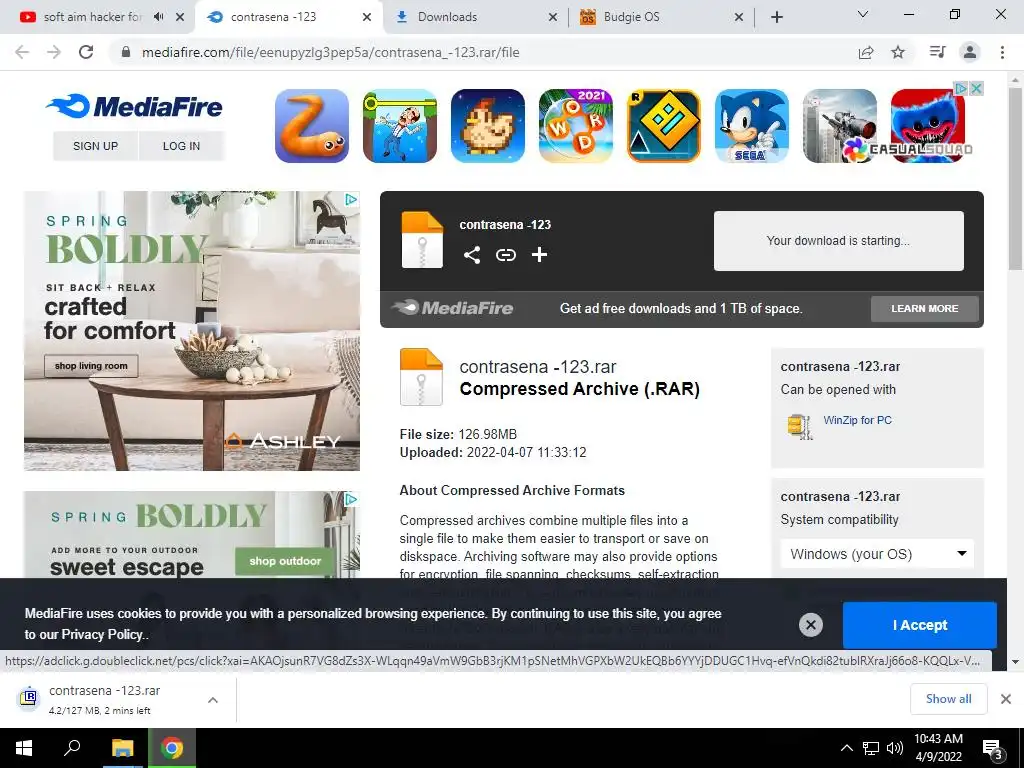Click the Chrome icon in the taskbar

click(x=172, y=748)
